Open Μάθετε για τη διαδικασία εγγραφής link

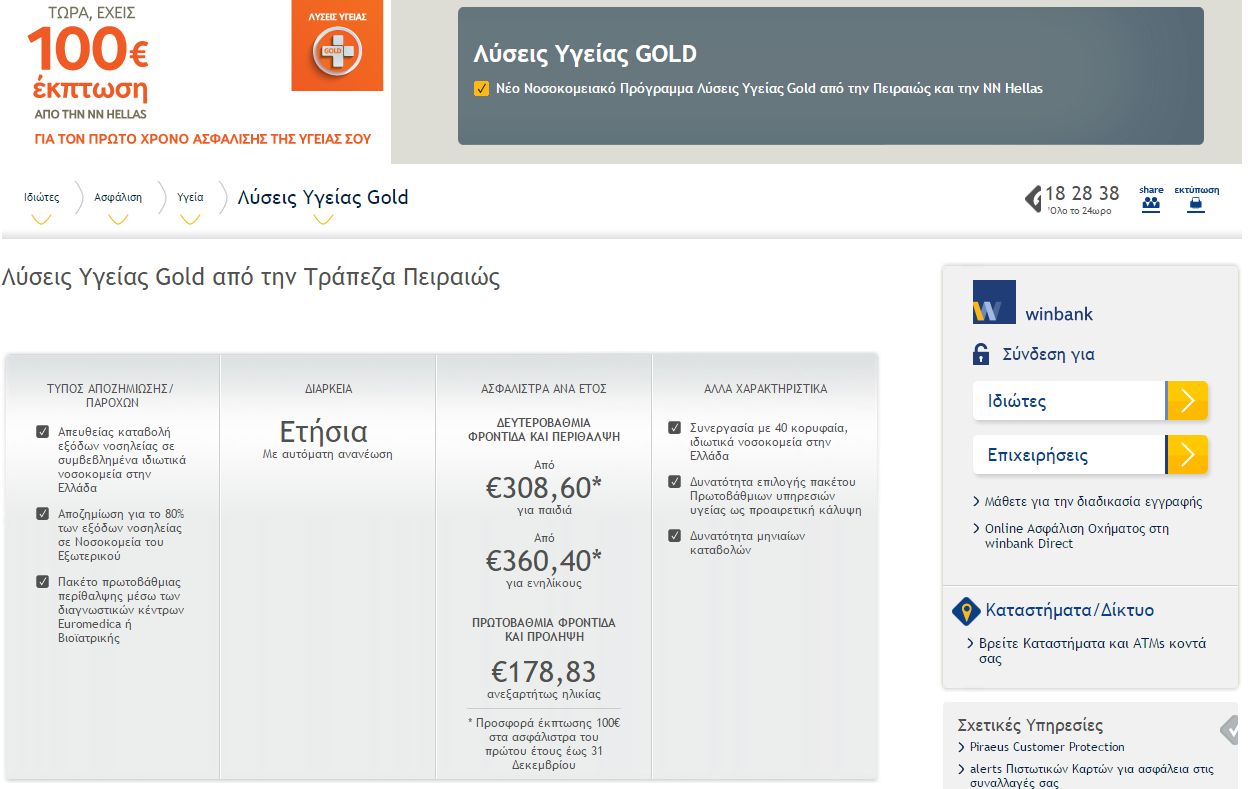[1093, 502]
